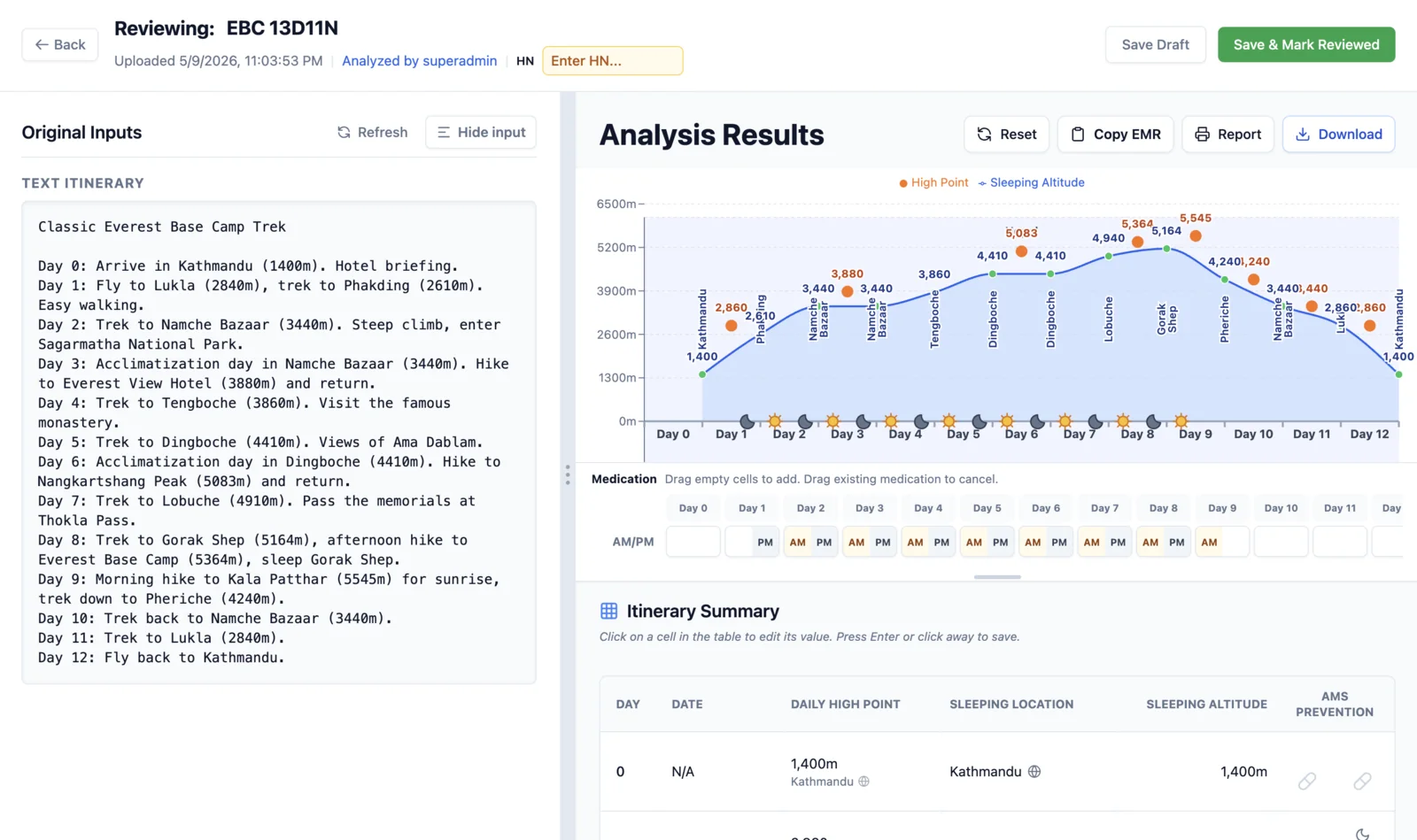Click the Classic Everest Base Camp Trek text
Image resolution: width=1417 pixels, height=840 pixels.
[162, 227]
